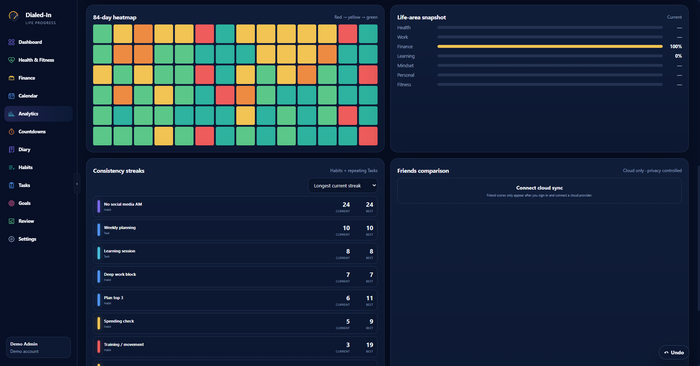Viewport: 700px width, 366px height.
Task: Click the Mindset label in Life-area snapshot
Action: (x=405, y=66)
